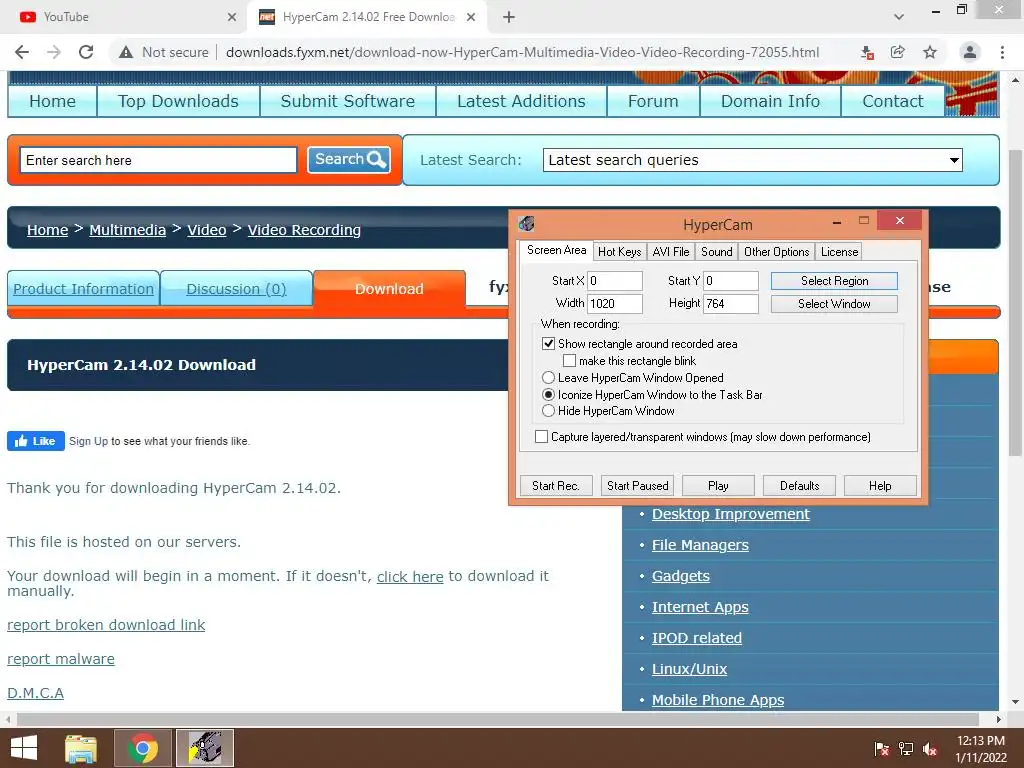Click the Start Y input field
This screenshot has height=768, width=1024.
[x=731, y=281]
